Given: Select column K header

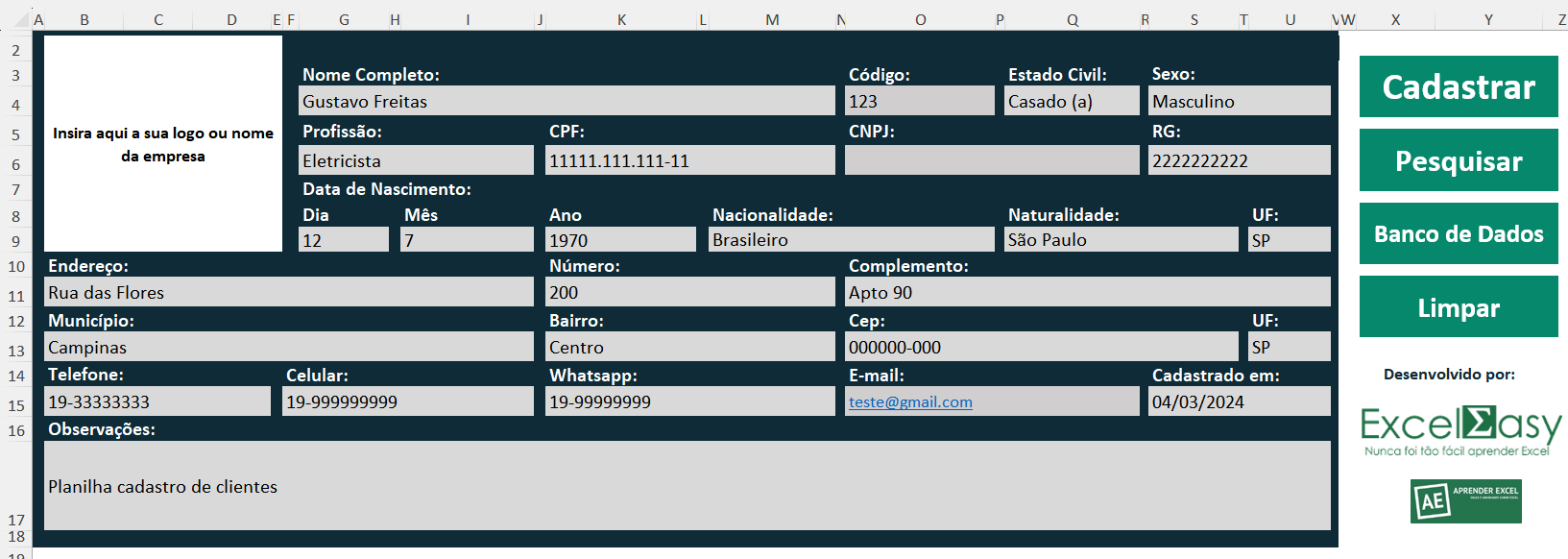Looking at the screenshot, I should coord(621,19).
